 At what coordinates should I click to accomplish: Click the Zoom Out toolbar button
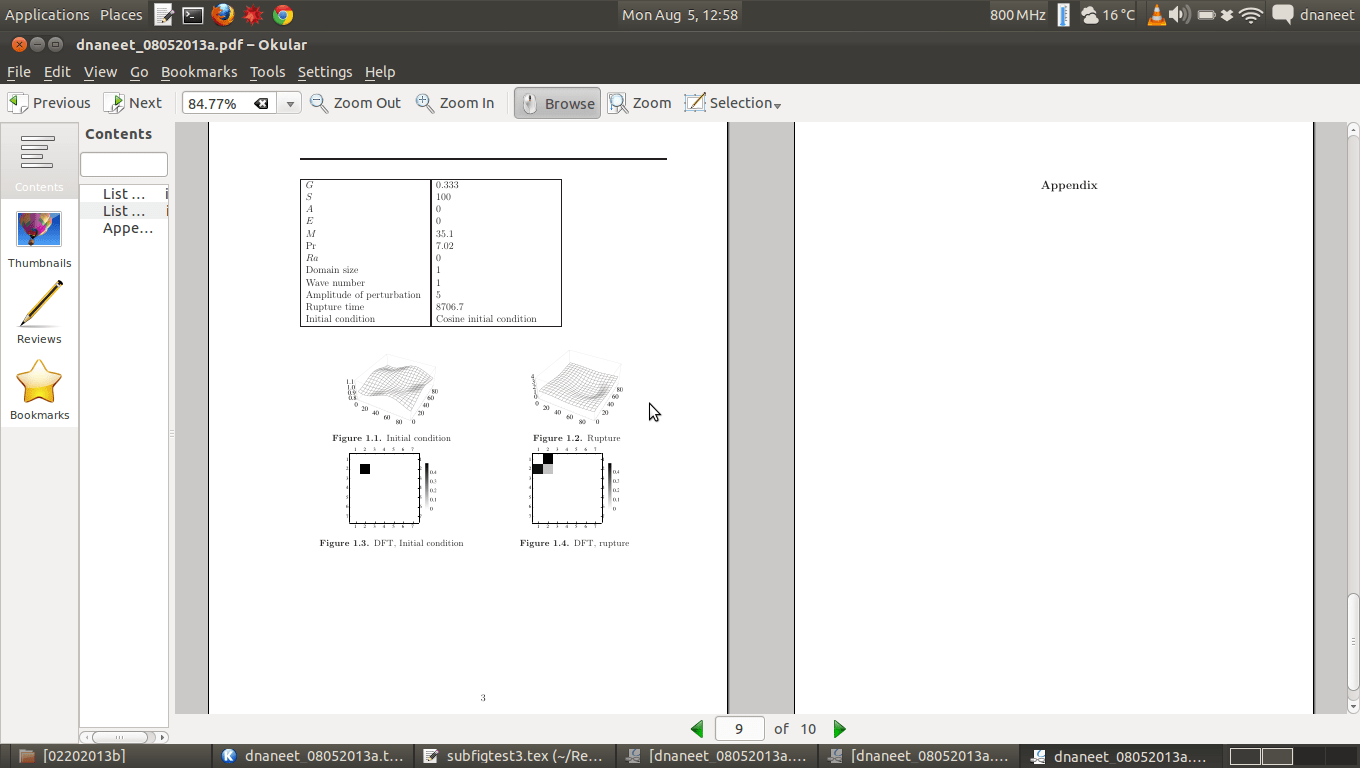(x=355, y=103)
